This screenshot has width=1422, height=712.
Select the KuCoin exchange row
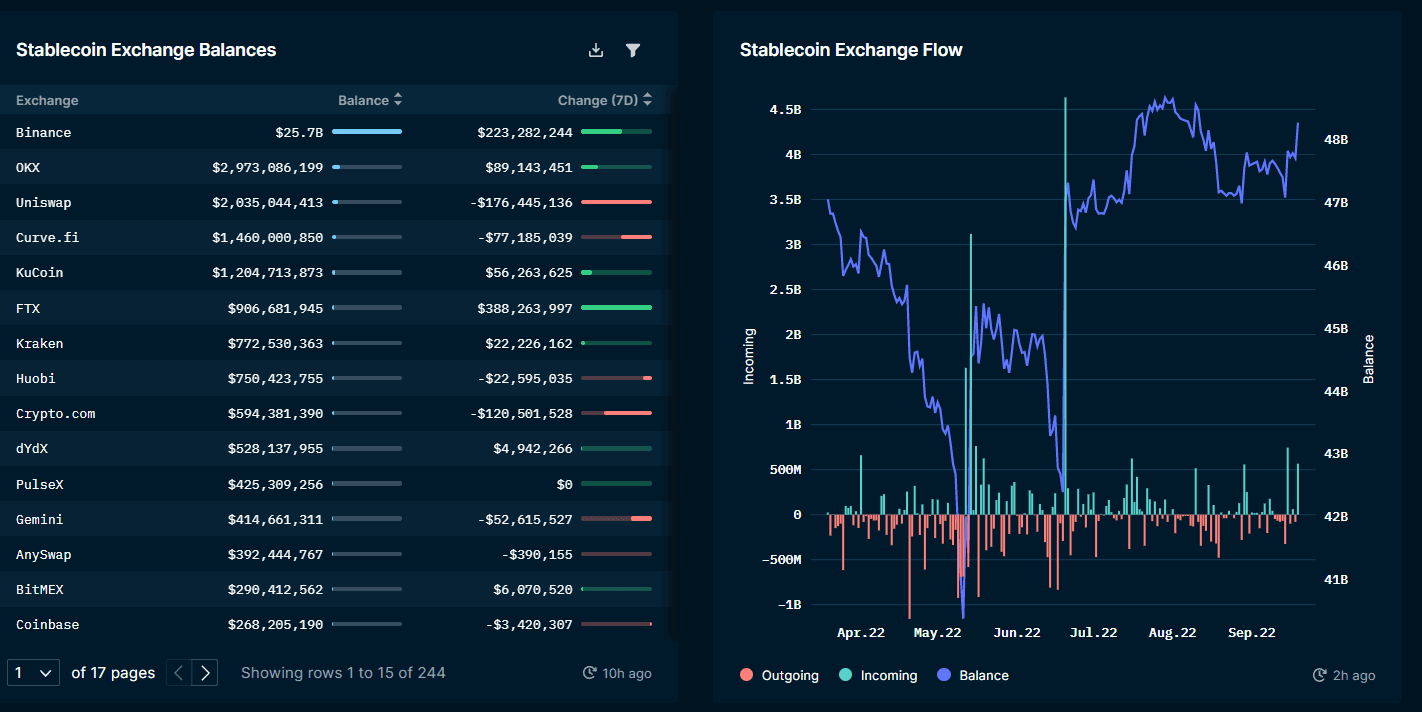tap(334, 272)
